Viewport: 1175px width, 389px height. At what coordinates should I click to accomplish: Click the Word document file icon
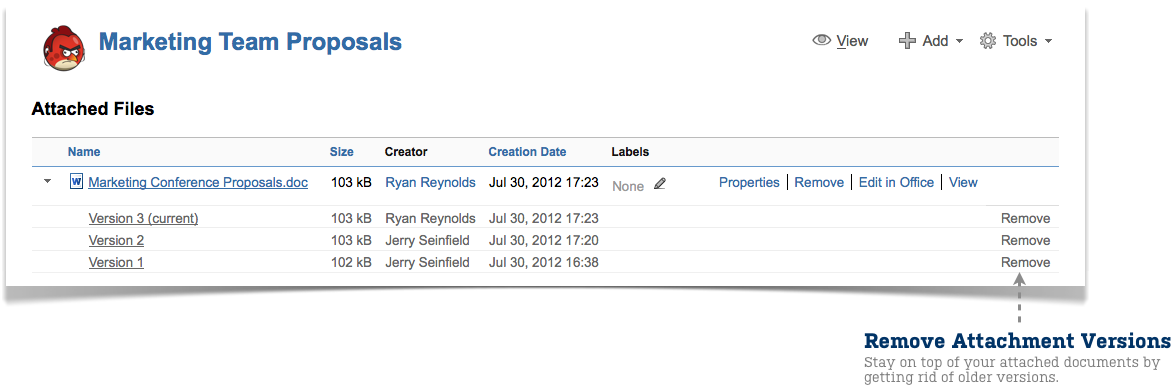(x=75, y=181)
